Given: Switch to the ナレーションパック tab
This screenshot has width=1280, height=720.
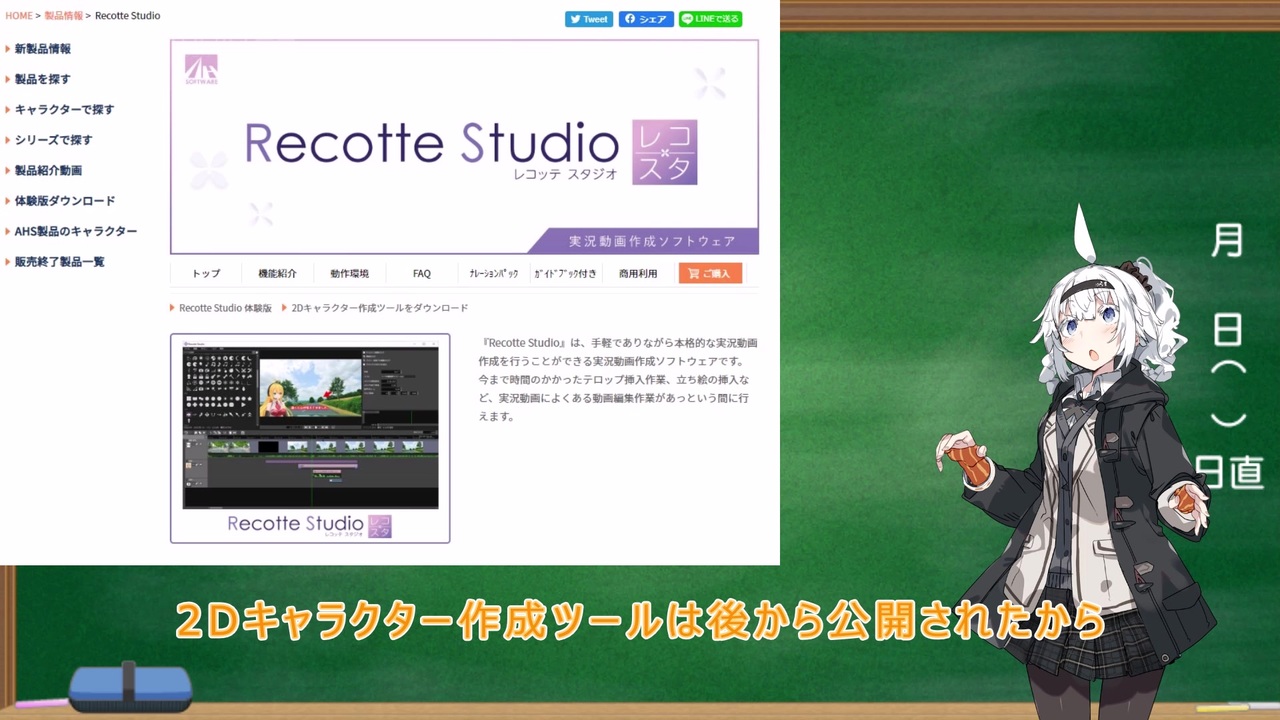Looking at the screenshot, I should coord(494,273).
